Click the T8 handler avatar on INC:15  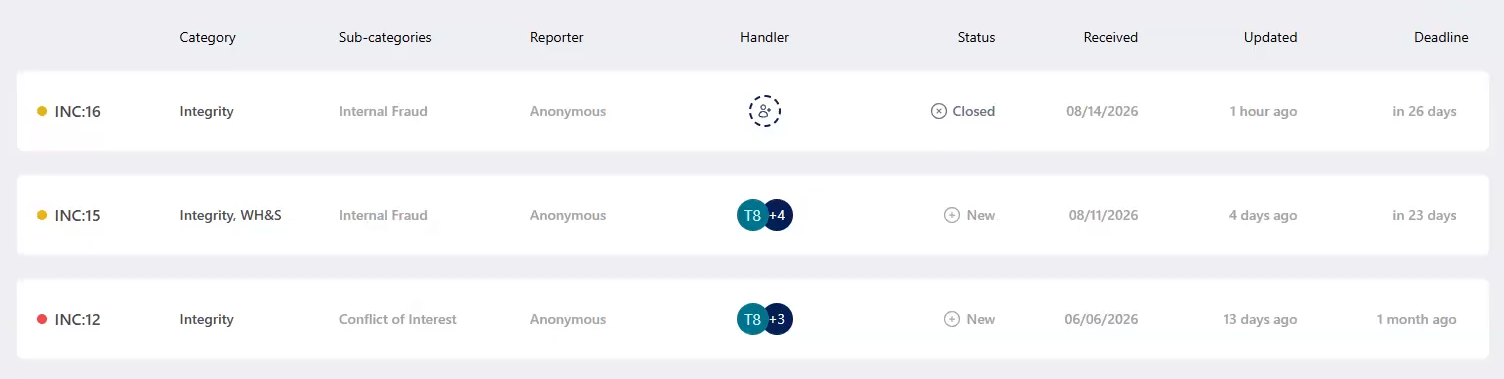(x=752, y=215)
